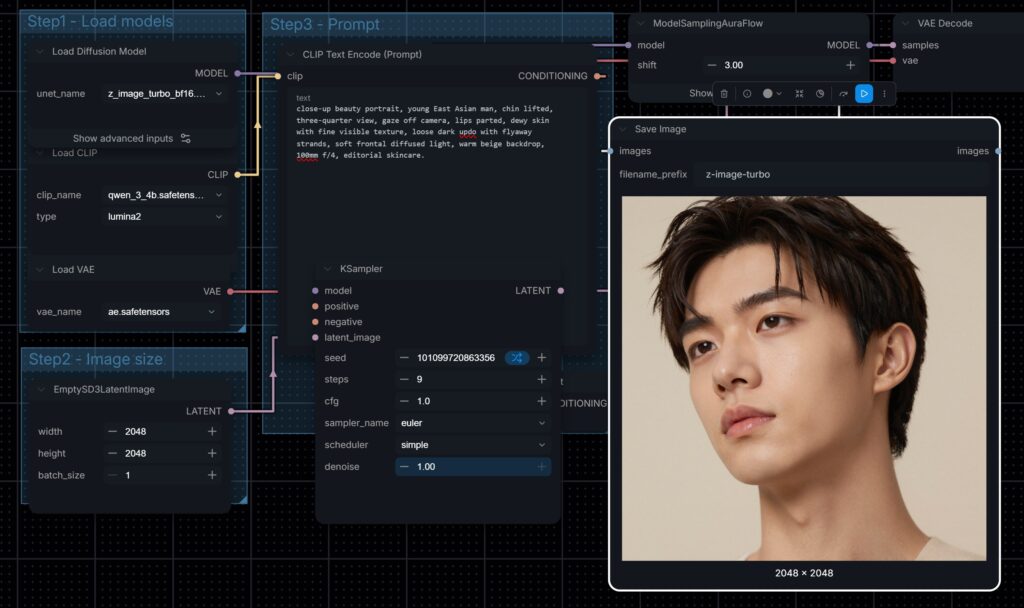Increase steps with the plus button
The image size is (1024, 608).
(x=541, y=379)
